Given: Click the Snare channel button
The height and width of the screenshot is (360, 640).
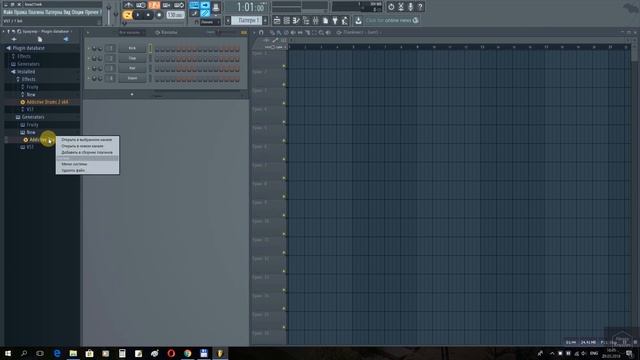Looking at the screenshot, I should (132, 78).
